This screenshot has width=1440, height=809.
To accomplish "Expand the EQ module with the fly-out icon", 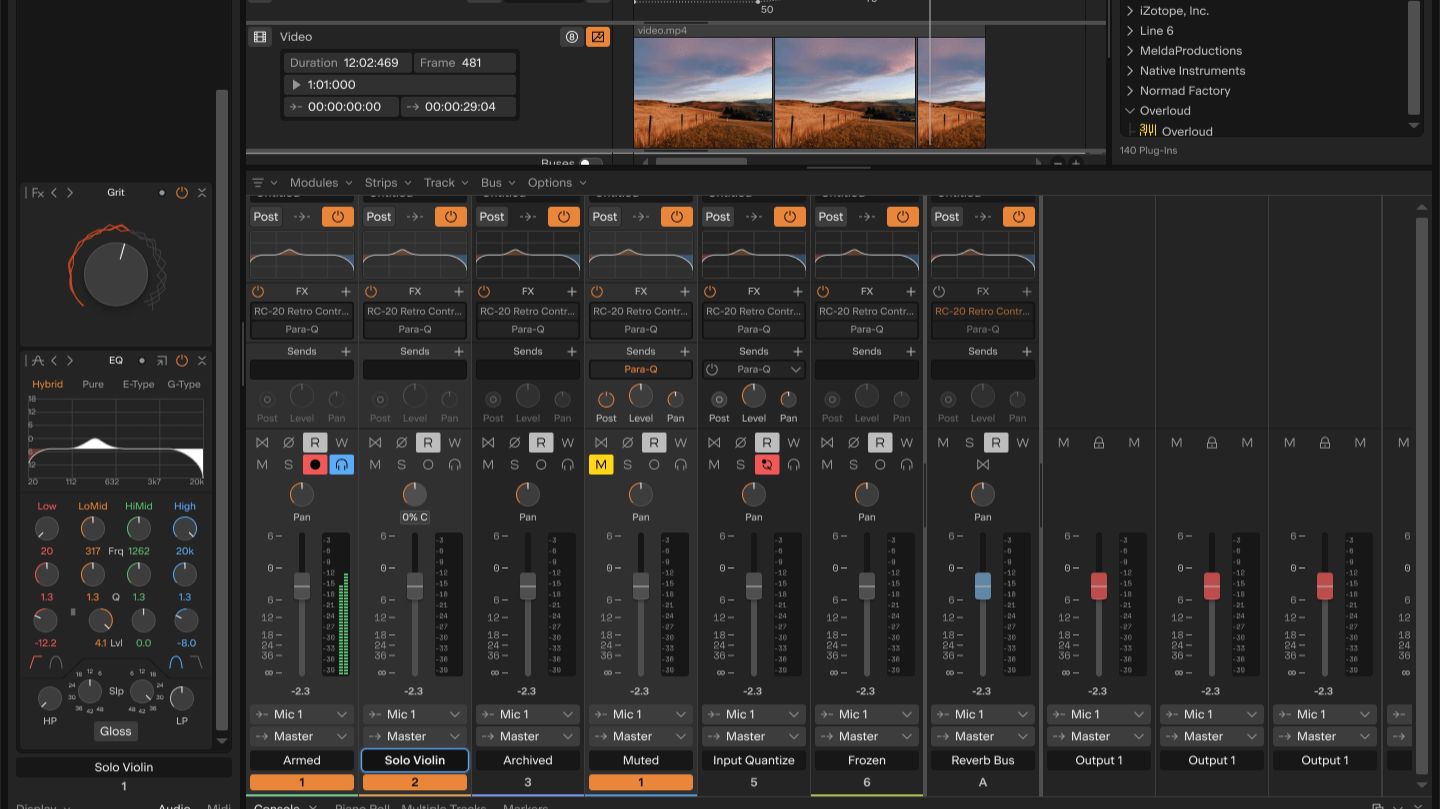I will tap(162, 360).
